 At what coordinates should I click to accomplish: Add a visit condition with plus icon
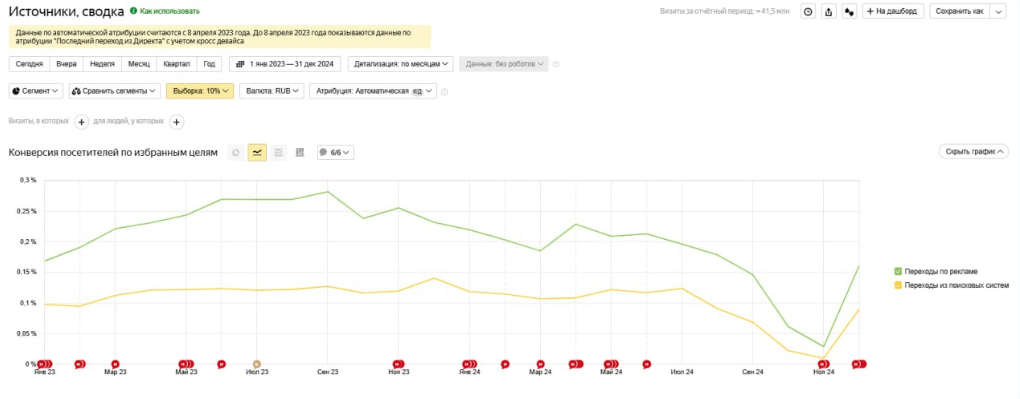pyautogui.click(x=81, y=122)
